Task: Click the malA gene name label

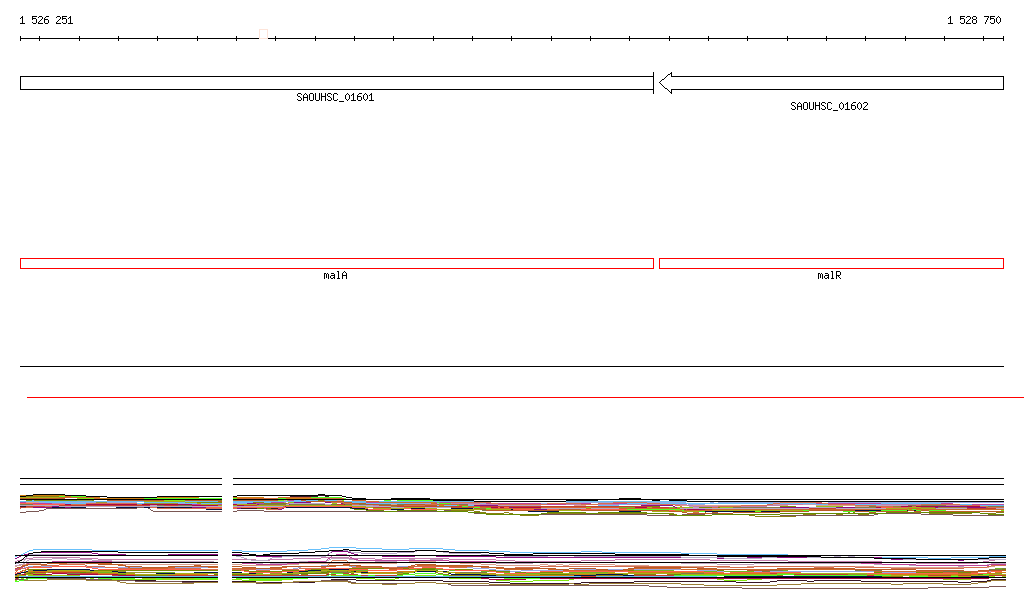Action: pyautogui.click(x=335, y=275)
